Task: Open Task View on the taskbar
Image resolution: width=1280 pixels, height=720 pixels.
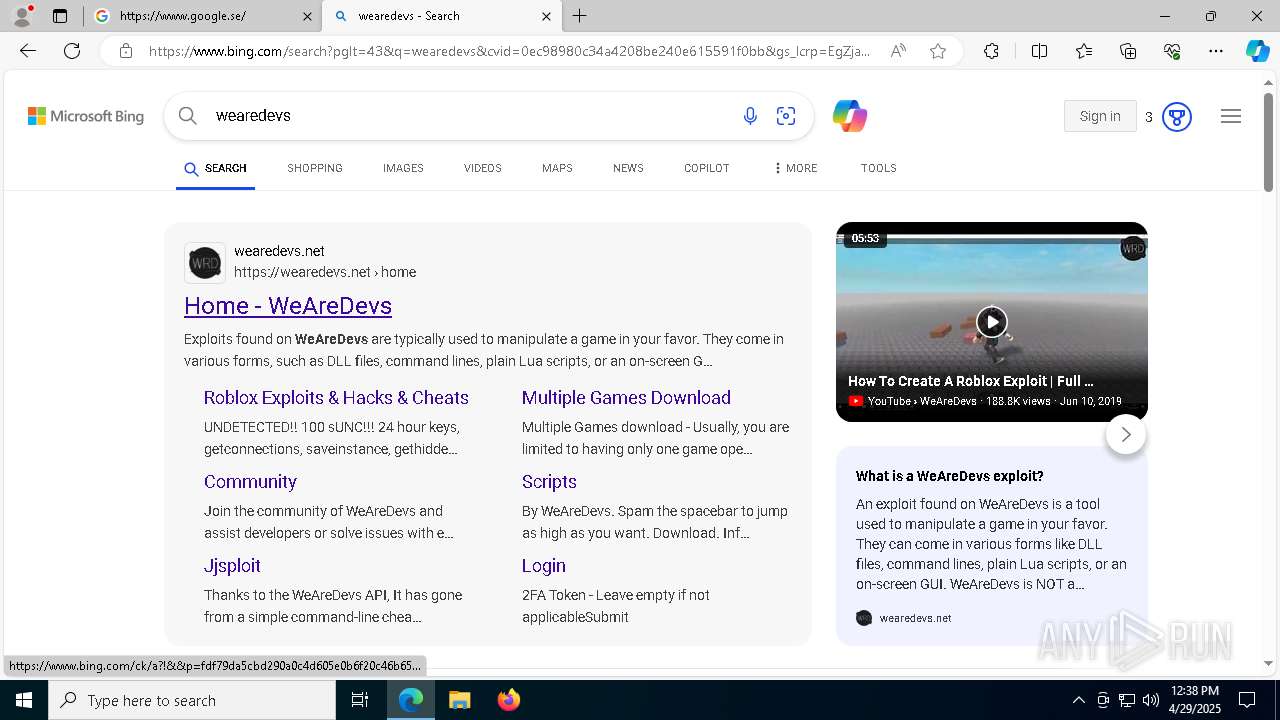Action: click(x=360, y=700)
